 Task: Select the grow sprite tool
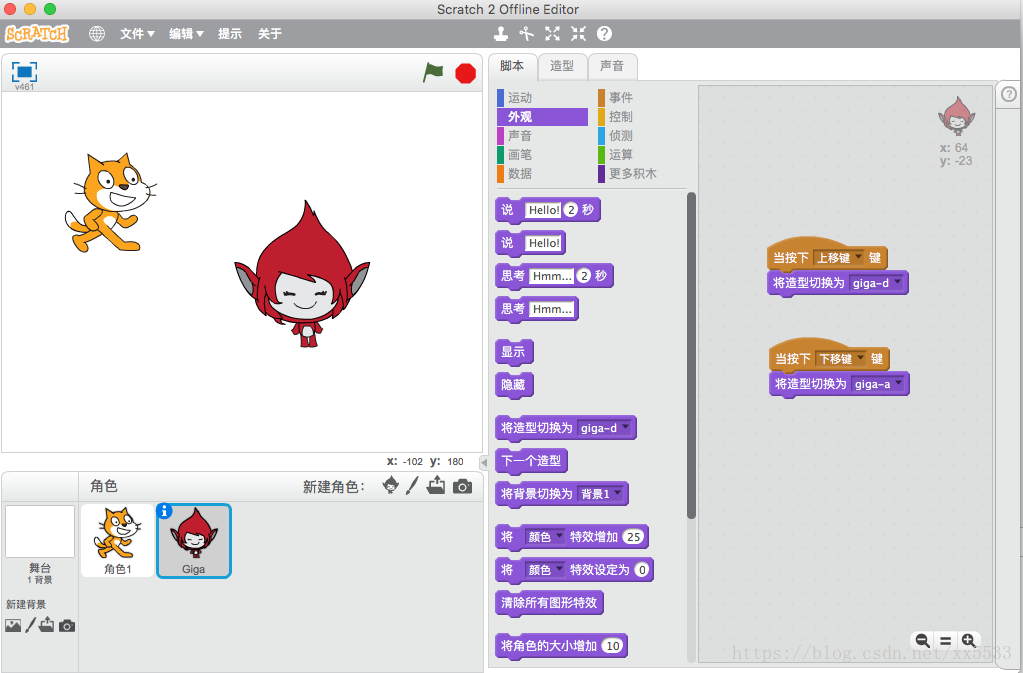click(553, 33)
